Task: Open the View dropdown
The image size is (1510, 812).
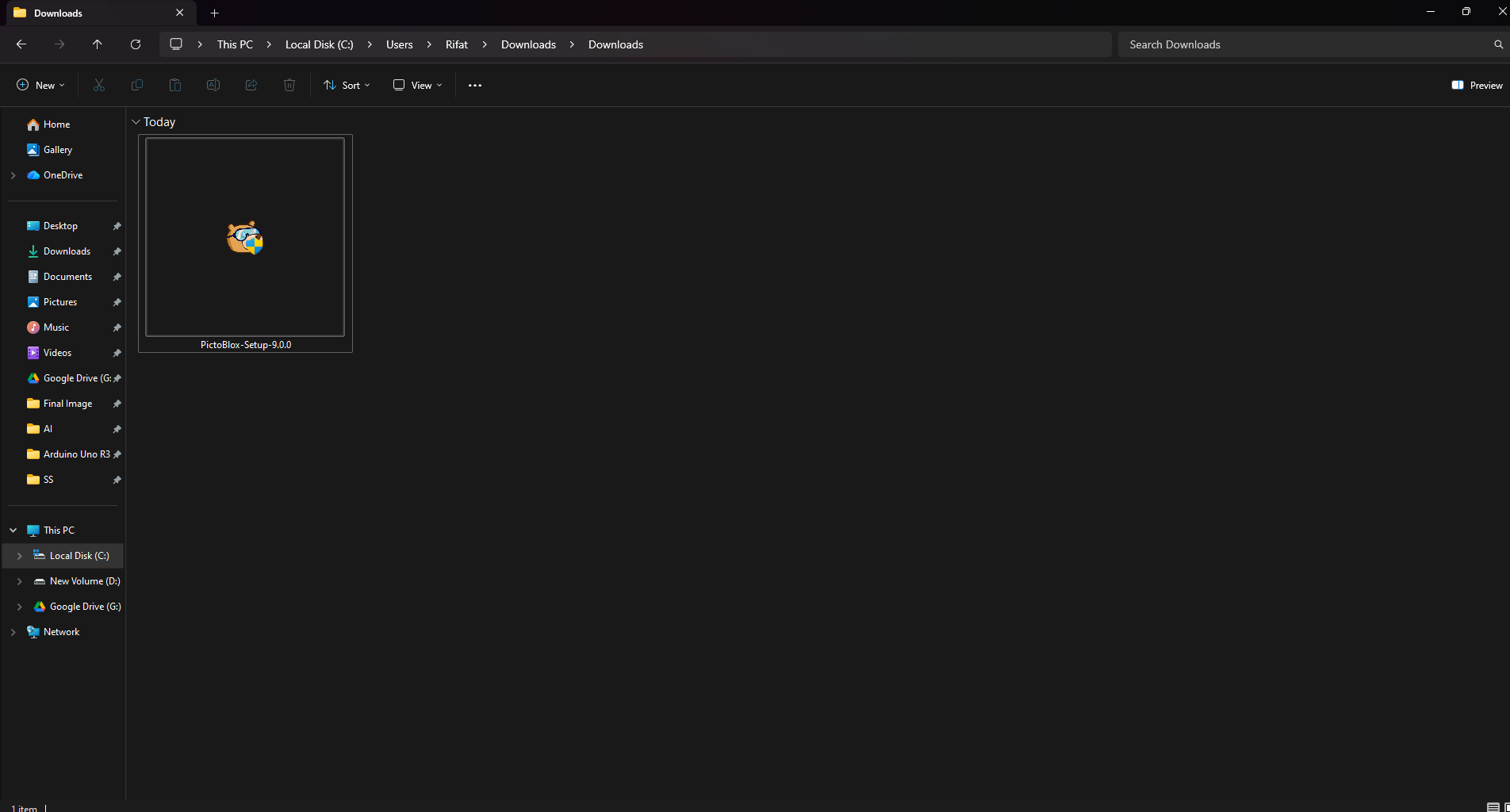Action: (x=416, y=85)
